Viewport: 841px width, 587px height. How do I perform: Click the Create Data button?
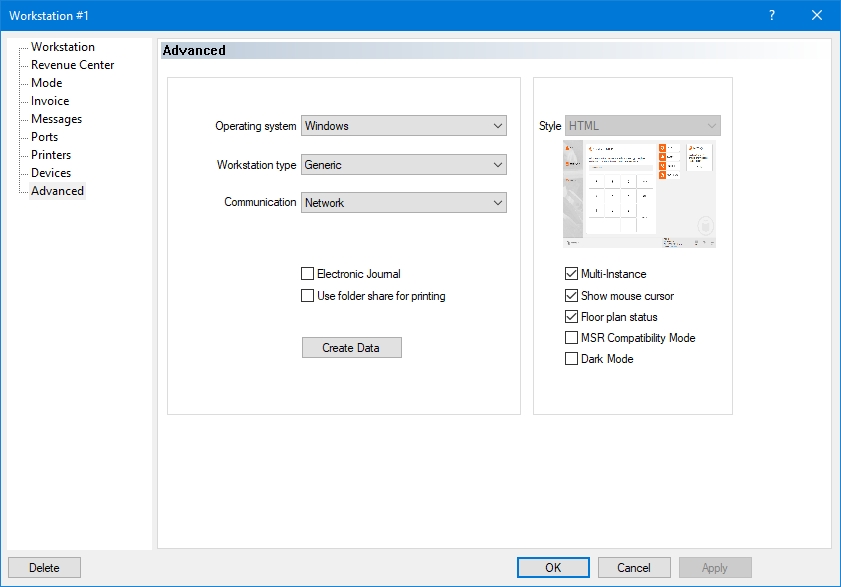pos(352,348)
